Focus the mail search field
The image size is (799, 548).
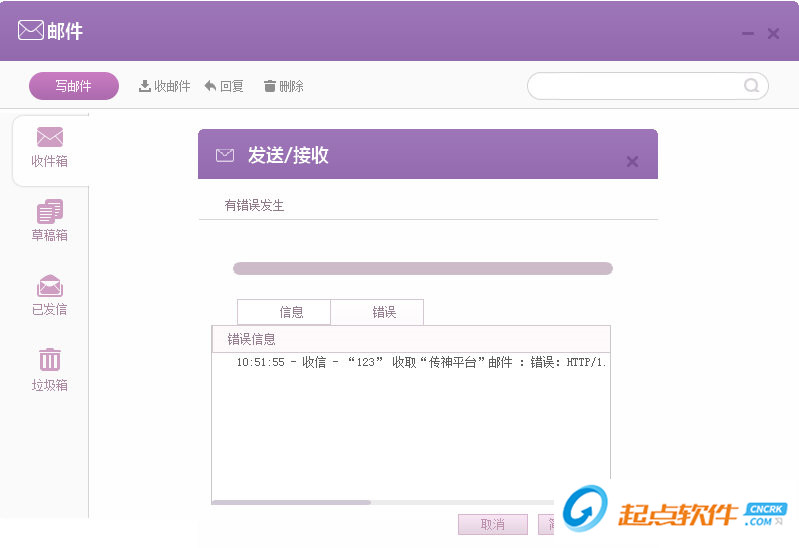(x=635, y=86)
